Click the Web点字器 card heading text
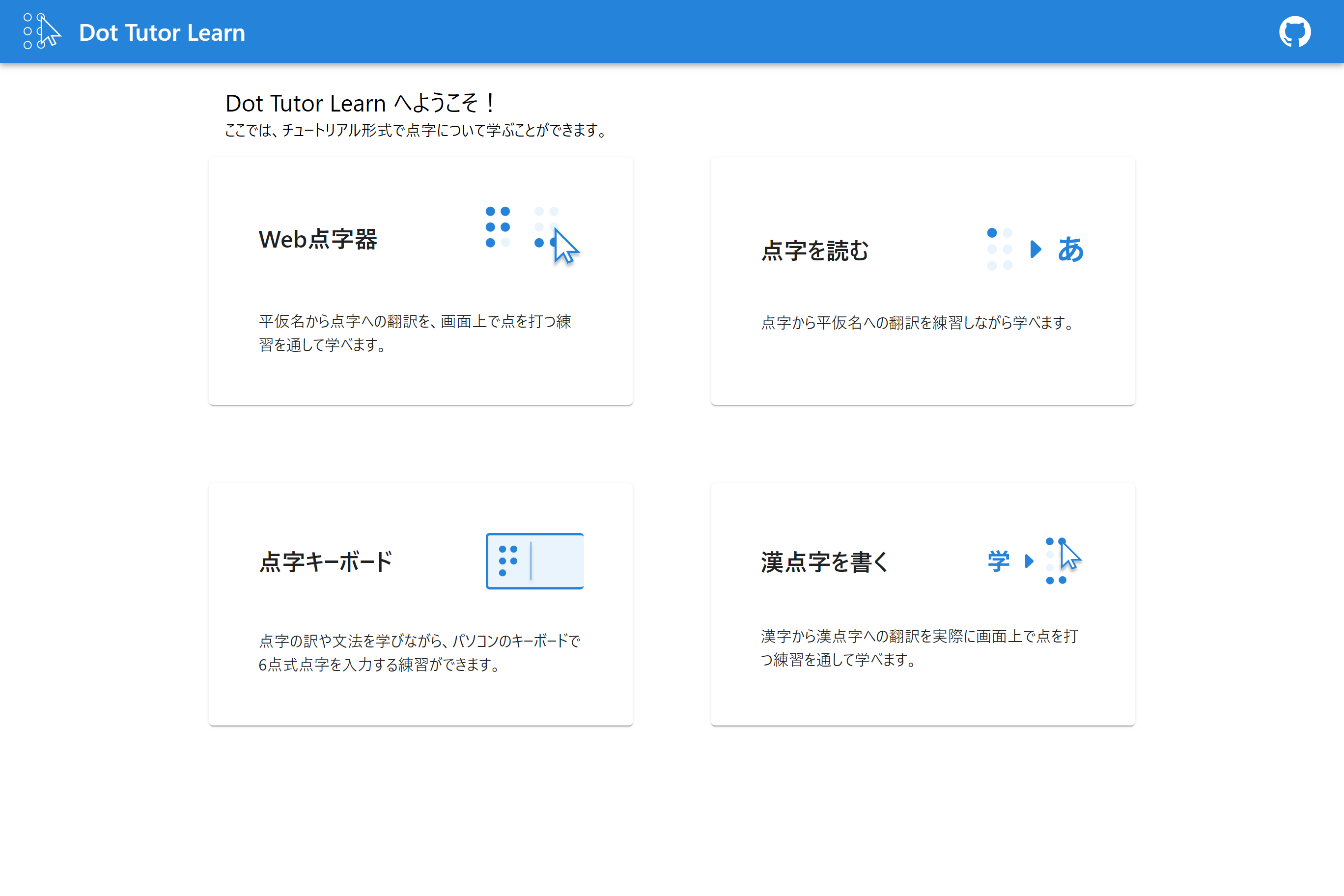Screen dimensions: 1344x896 (319, 241)
